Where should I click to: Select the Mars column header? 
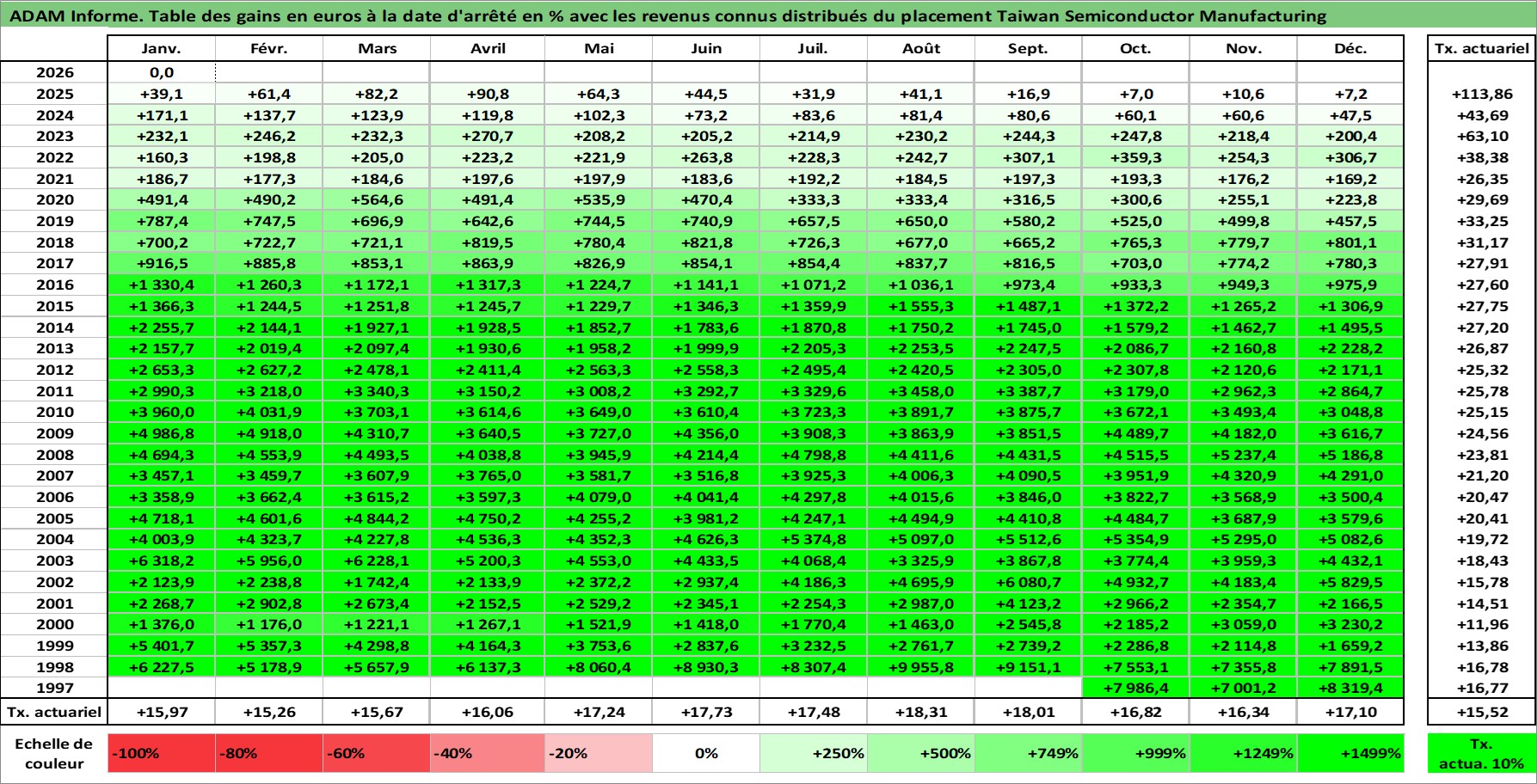377,48
